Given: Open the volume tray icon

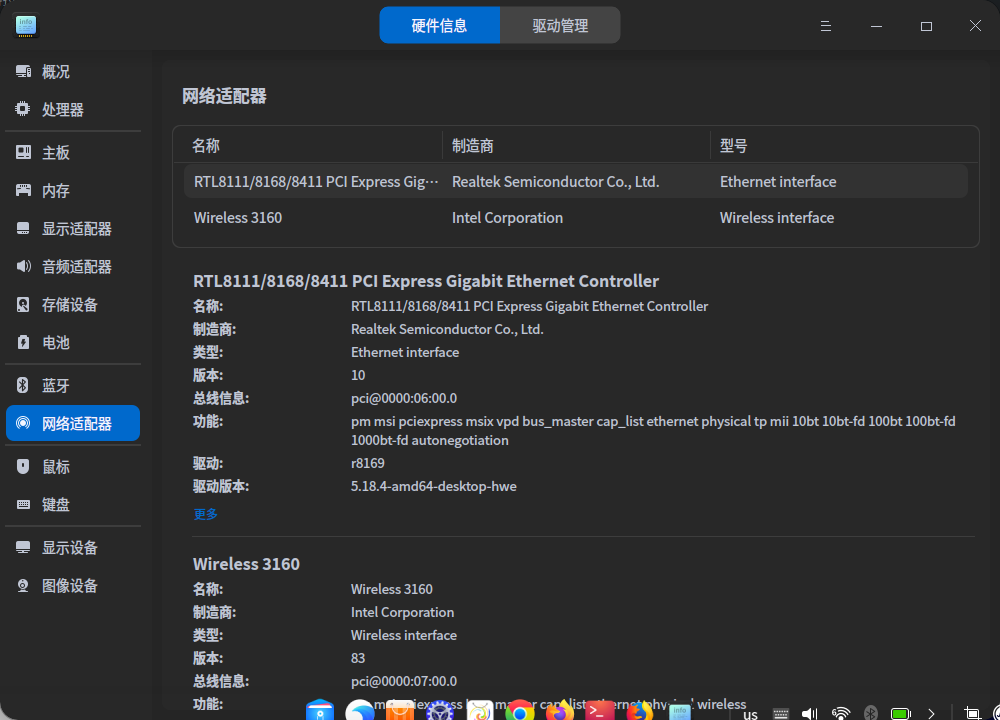Looking at the screenshot, I should (809, 713).
